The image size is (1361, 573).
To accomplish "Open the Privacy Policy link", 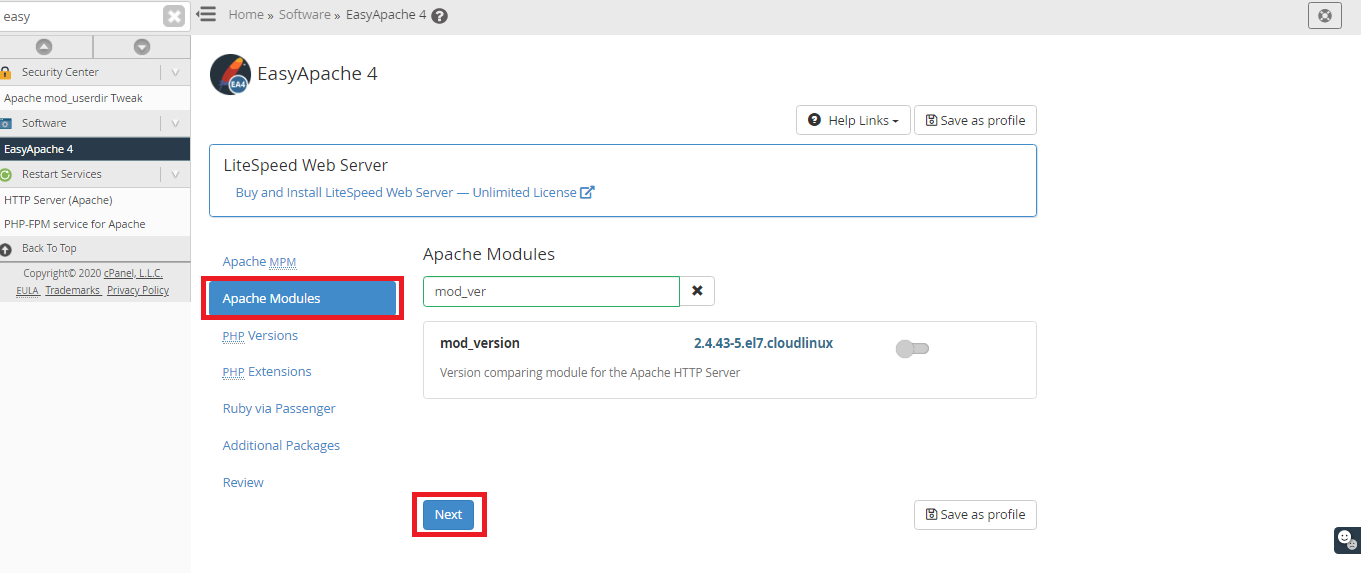I will click(x=138, y=290).
